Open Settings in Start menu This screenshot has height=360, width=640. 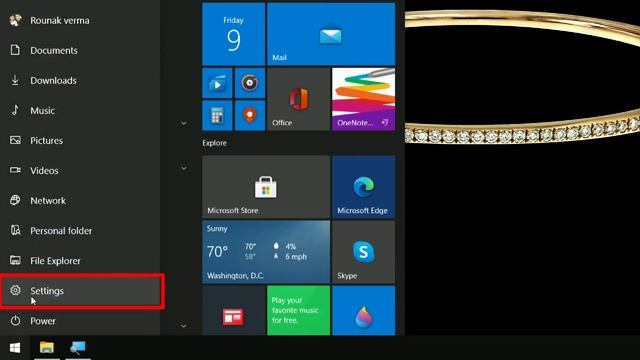[80, 291]
